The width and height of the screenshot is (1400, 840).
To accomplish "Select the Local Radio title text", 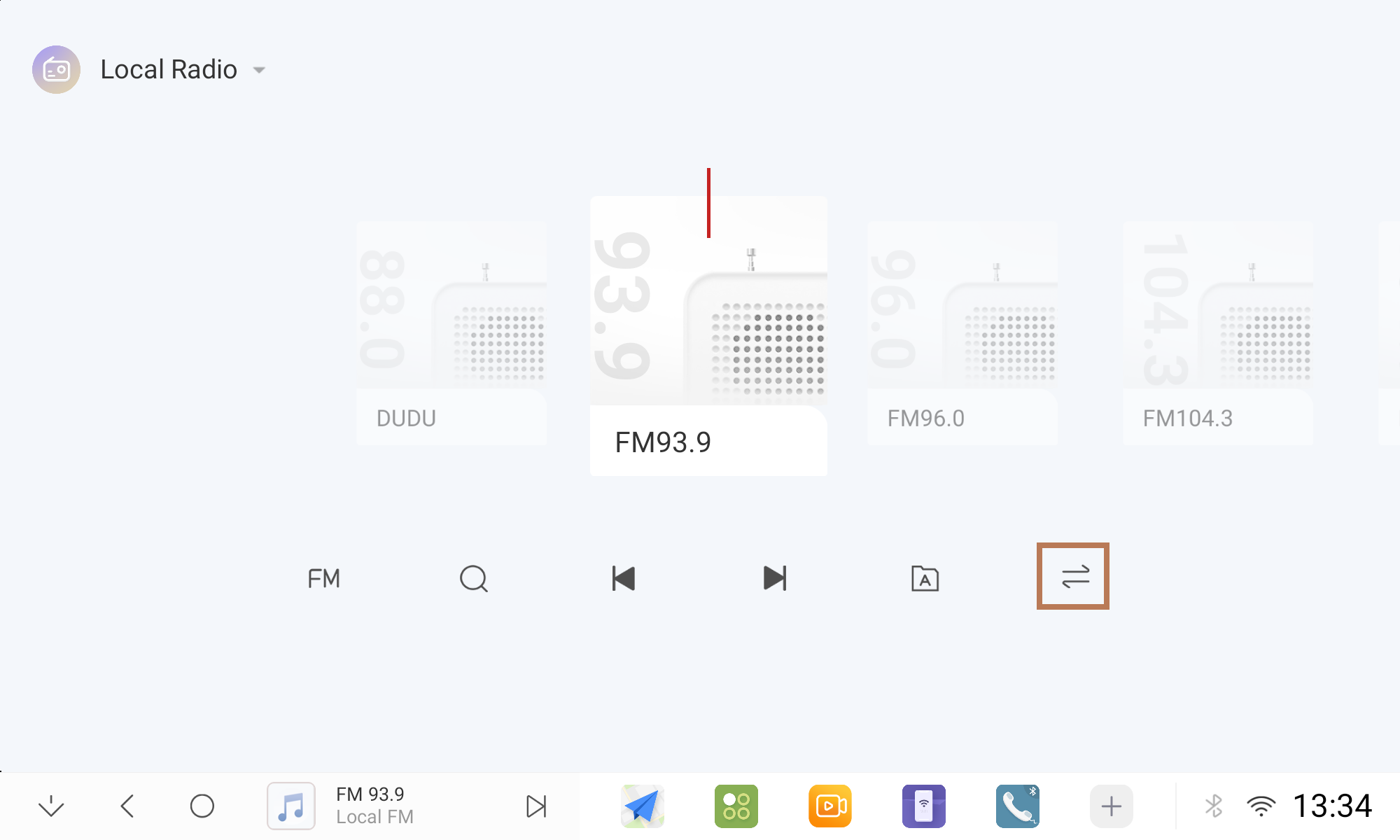I will pos(169,69).
